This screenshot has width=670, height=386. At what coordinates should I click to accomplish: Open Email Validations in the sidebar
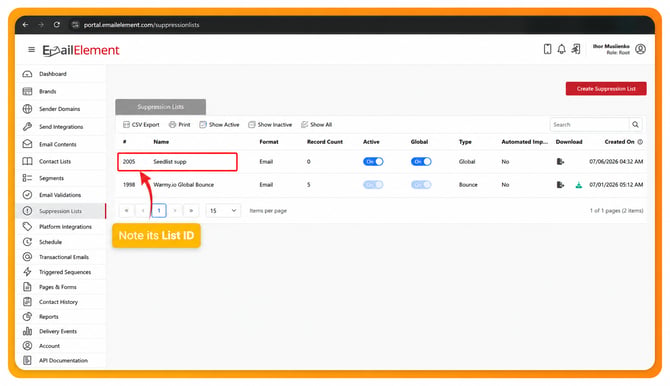coord(60,195)
